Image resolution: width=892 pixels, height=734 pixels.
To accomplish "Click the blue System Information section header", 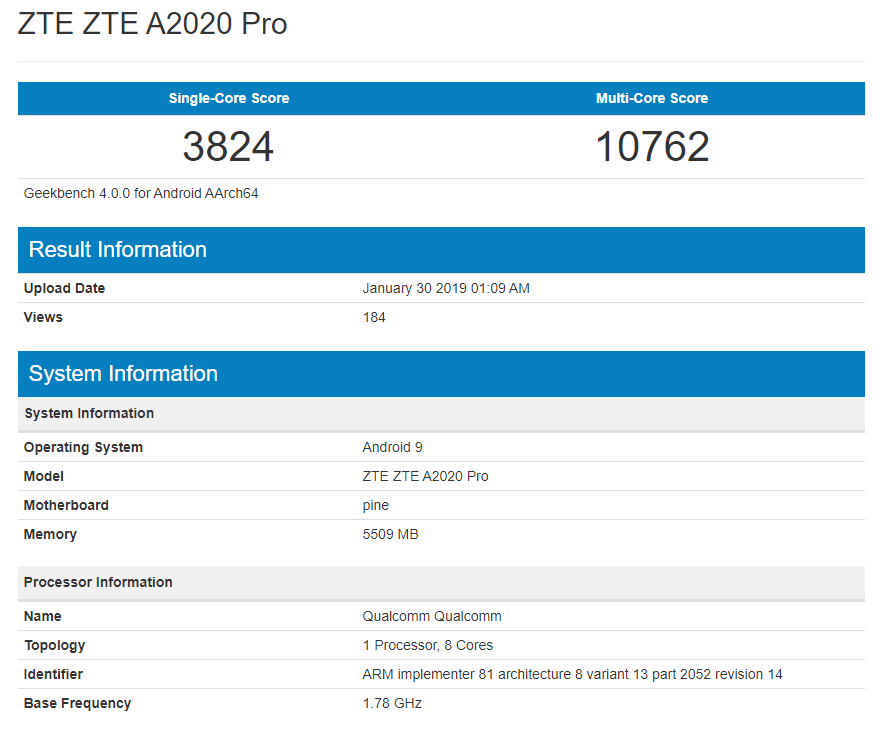I will pos(123,374).
